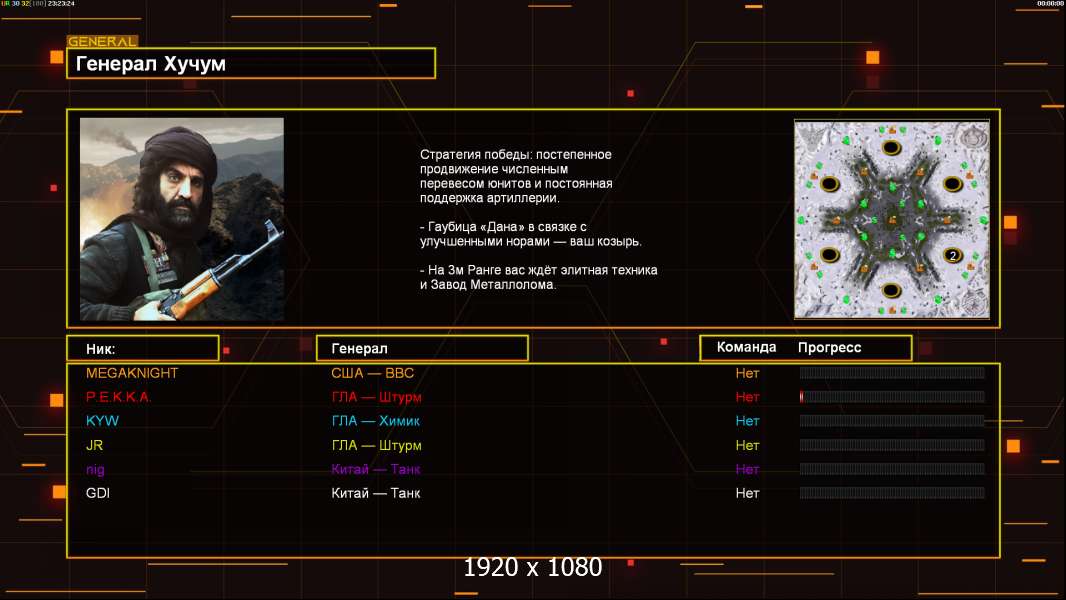Click P.E.K.K.A.'s loading progress bar

[x=892, y=396]
